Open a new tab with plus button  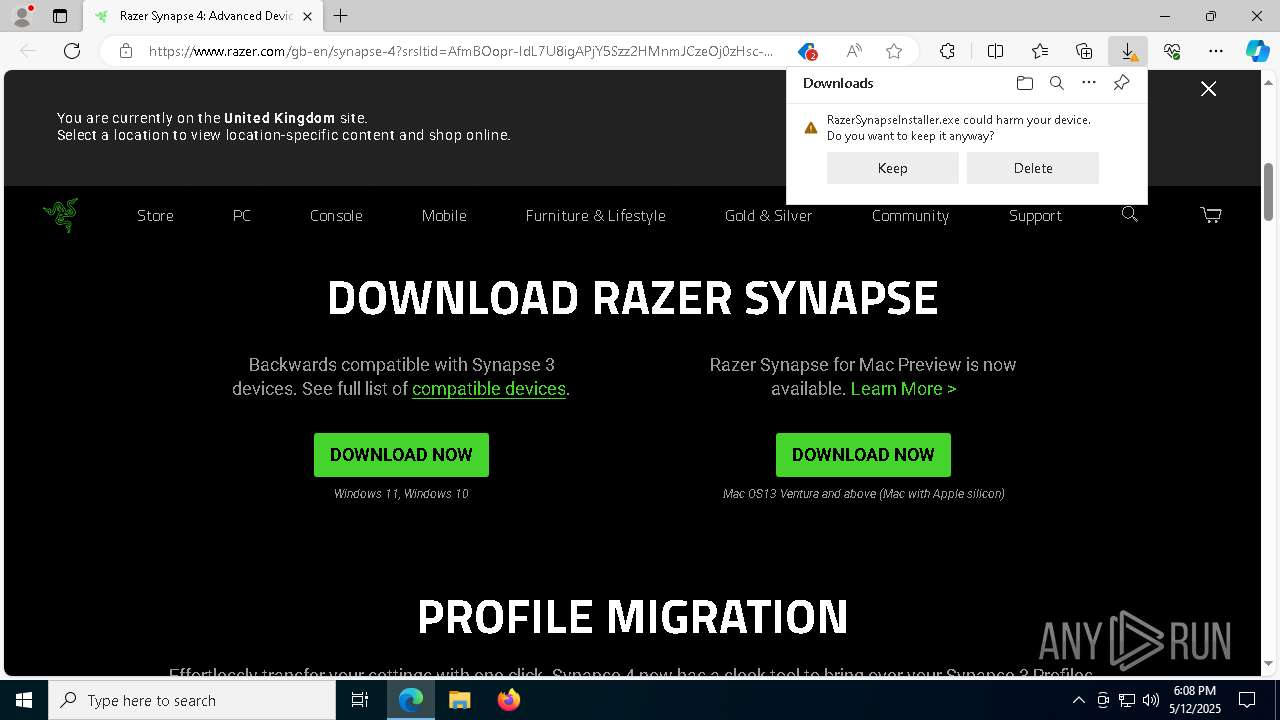[x=341, y=16]
